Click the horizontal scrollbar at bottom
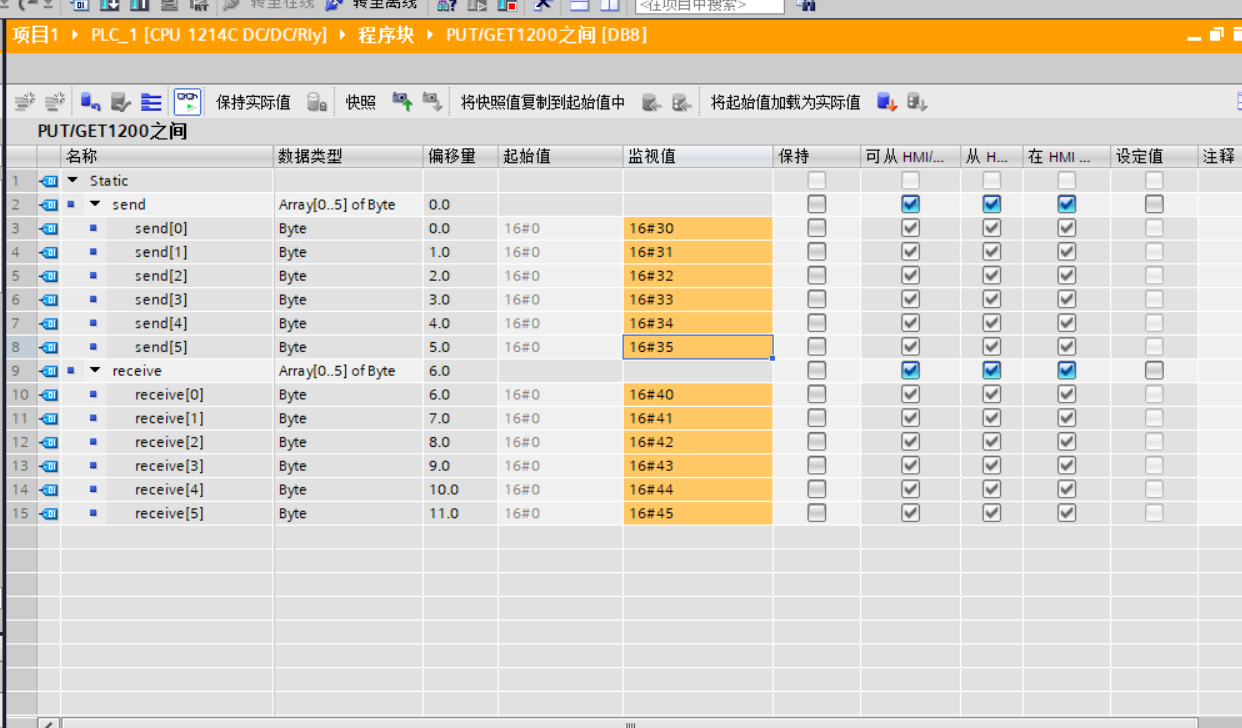 tap(630, 723)
